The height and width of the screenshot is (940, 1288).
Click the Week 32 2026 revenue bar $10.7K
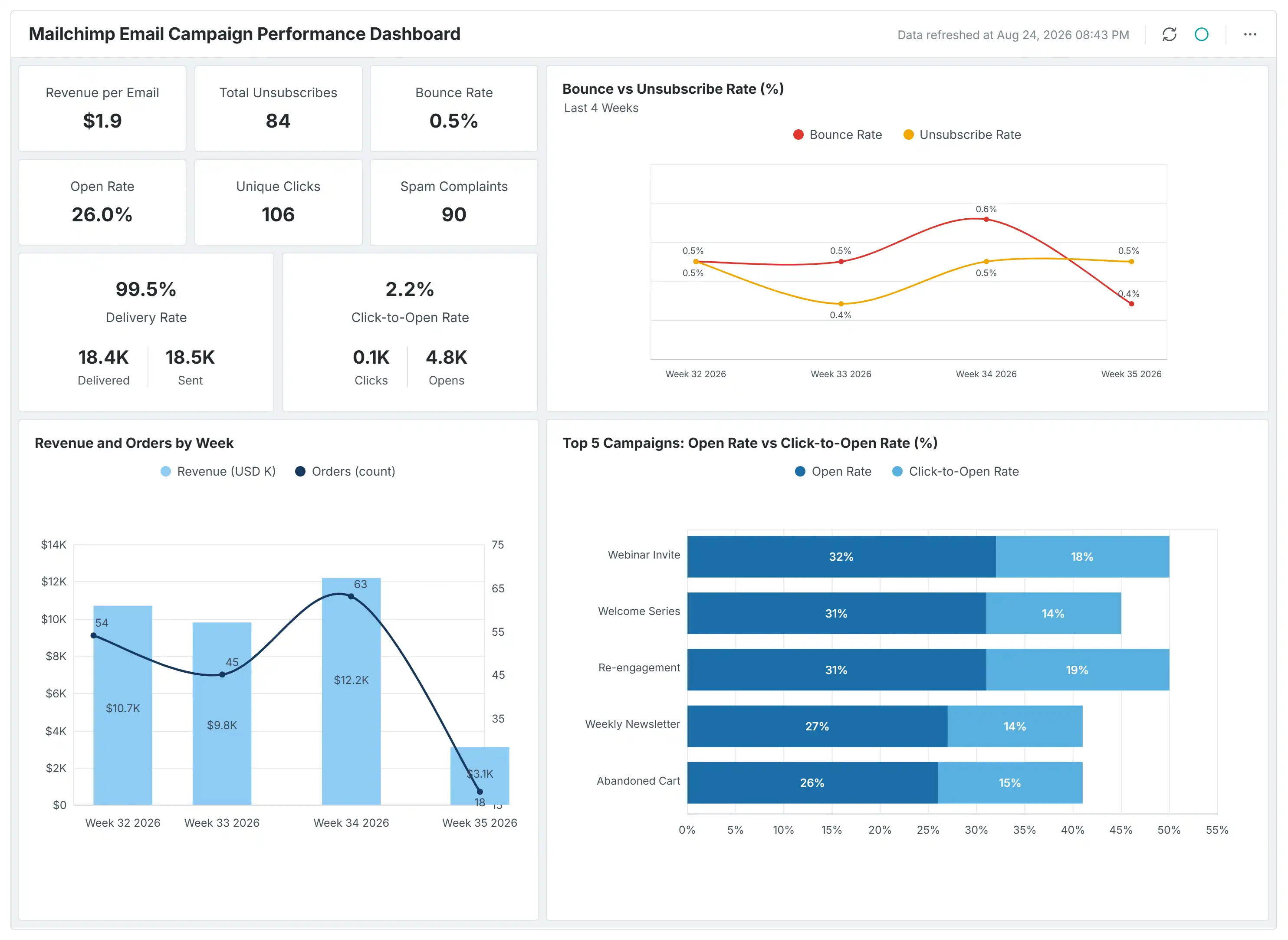click(123, 706)
